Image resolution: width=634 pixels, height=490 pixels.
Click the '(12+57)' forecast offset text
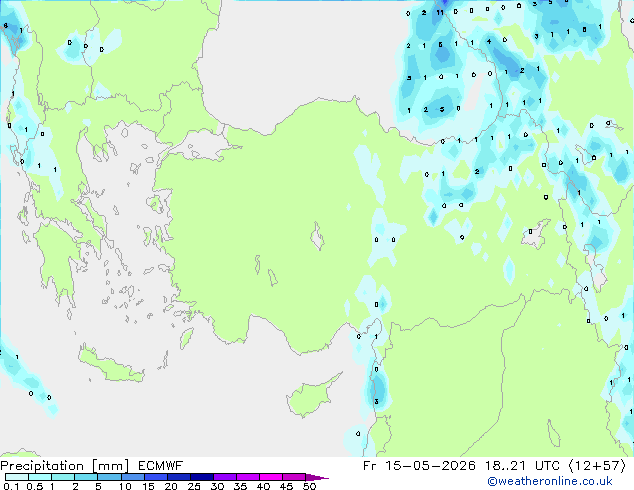tap(598, 466)
